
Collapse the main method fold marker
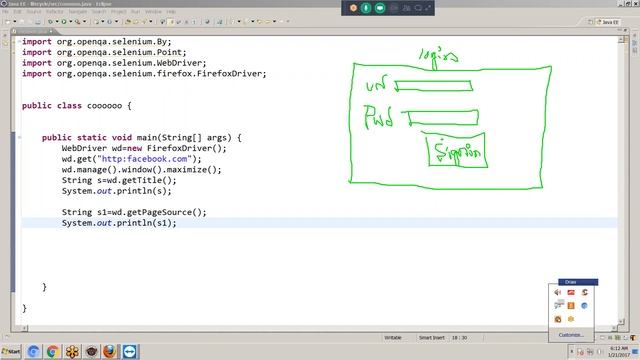pyautogui.click(x=19, y=137)
